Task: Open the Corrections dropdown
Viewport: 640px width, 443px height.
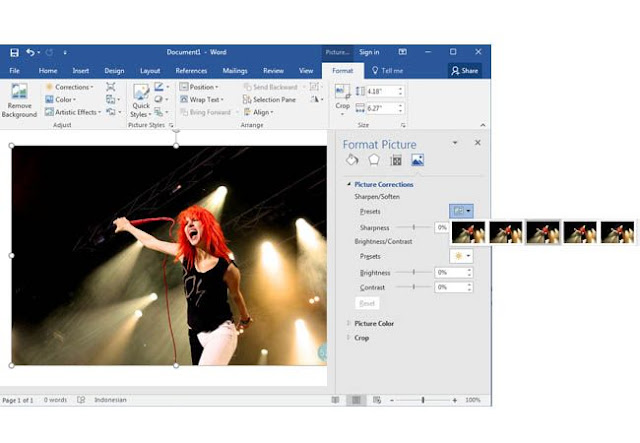Action: (69, 87)
